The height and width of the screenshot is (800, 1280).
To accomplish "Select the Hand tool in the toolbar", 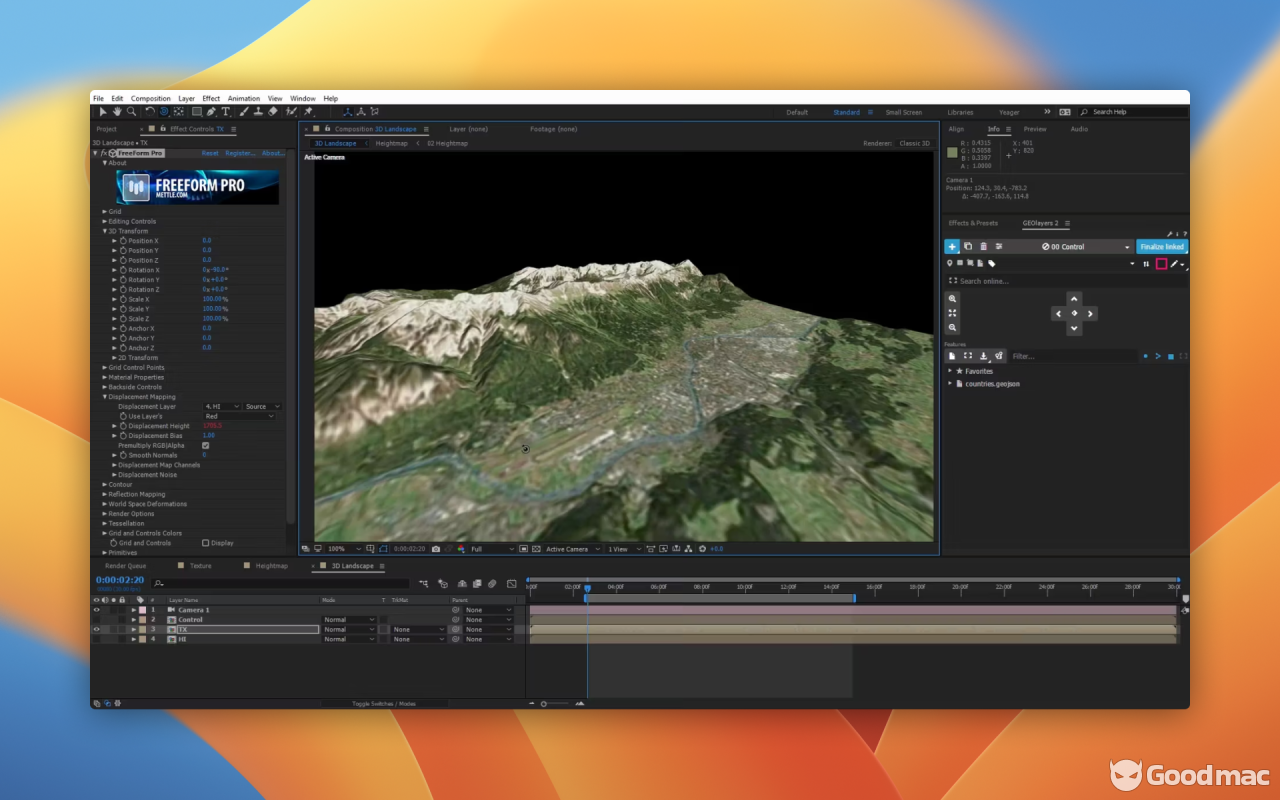I will coord(117,112).
